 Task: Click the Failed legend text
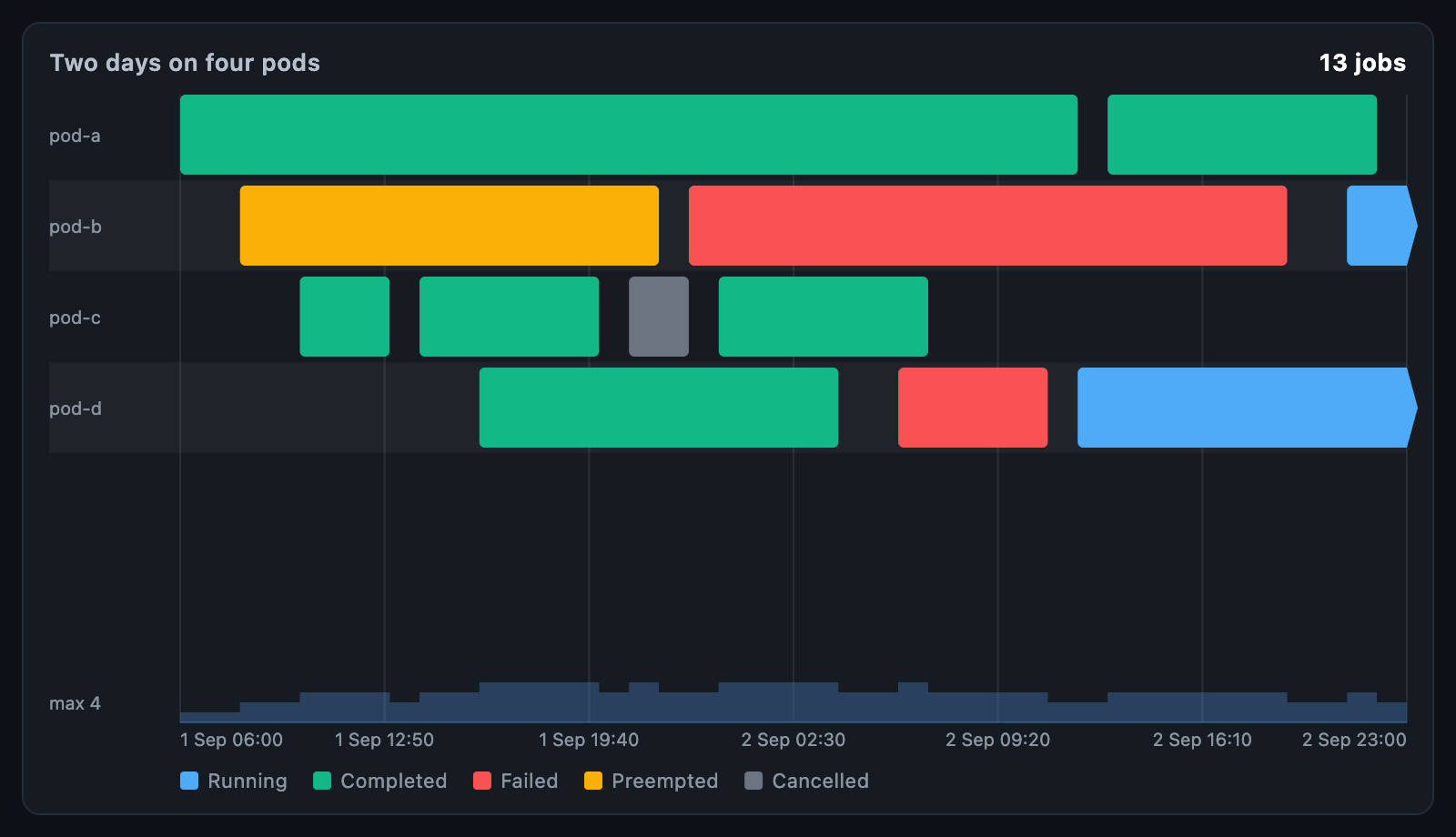(x=530, y=781)
